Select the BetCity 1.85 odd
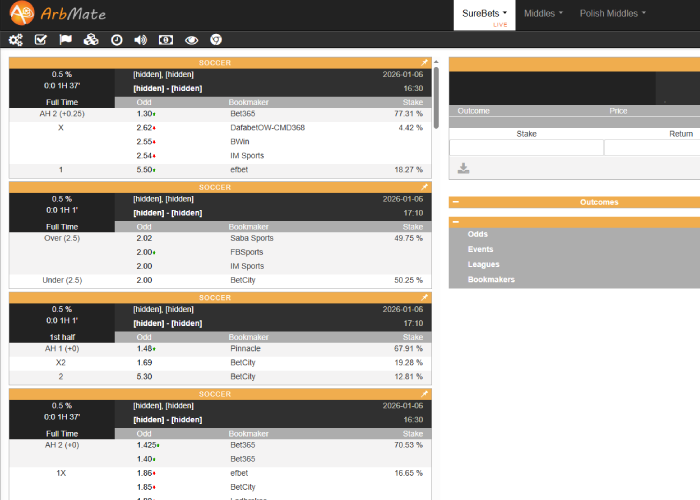 click(x=146, y=487)
